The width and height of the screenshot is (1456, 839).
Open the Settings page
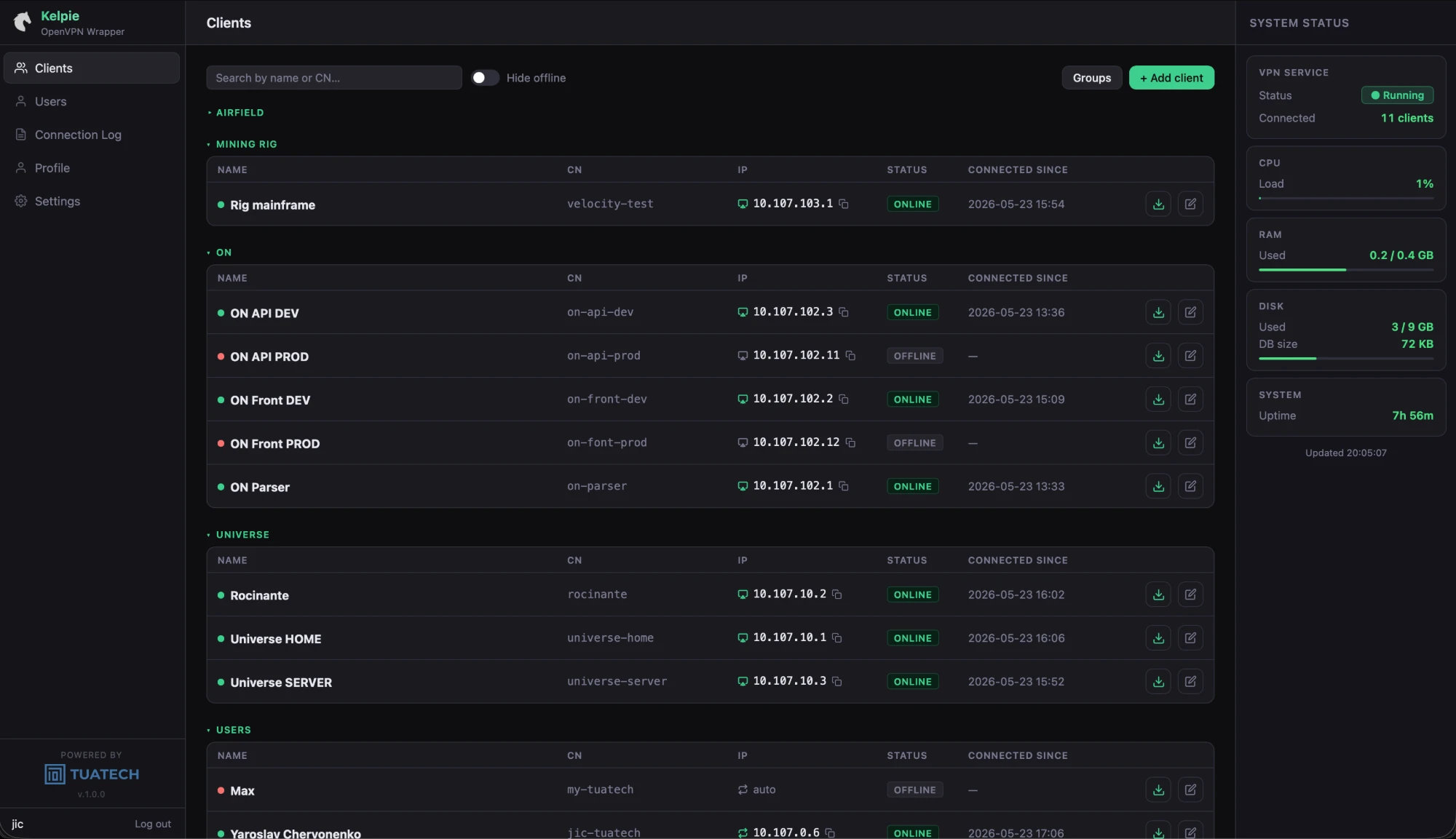(92, 202)
